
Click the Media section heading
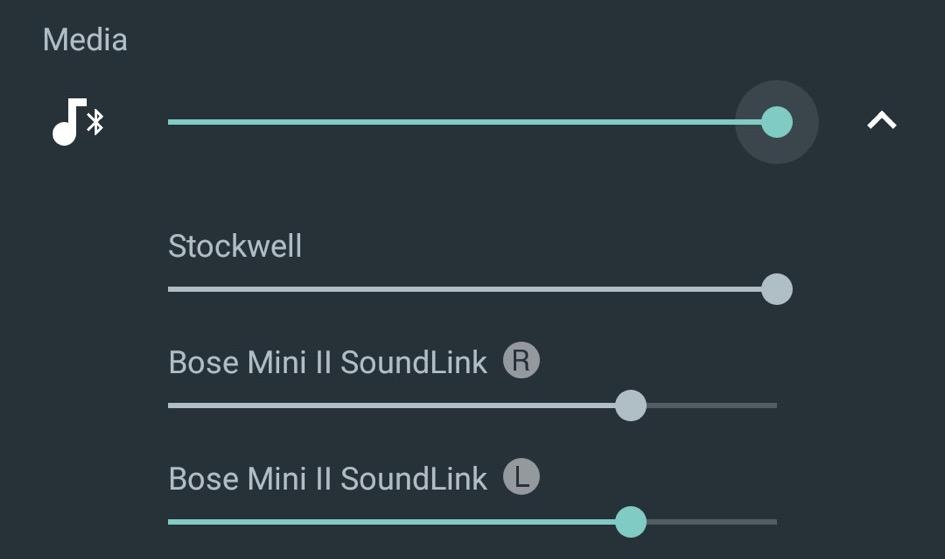click(85, 40)
